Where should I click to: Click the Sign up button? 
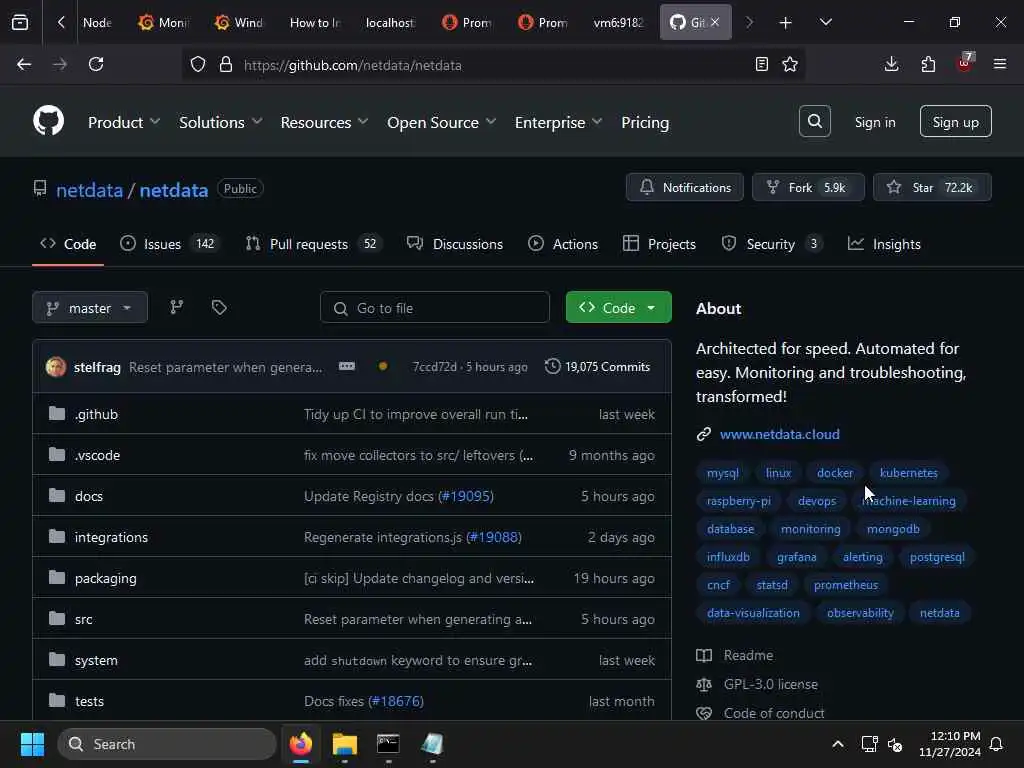[955, 121]
